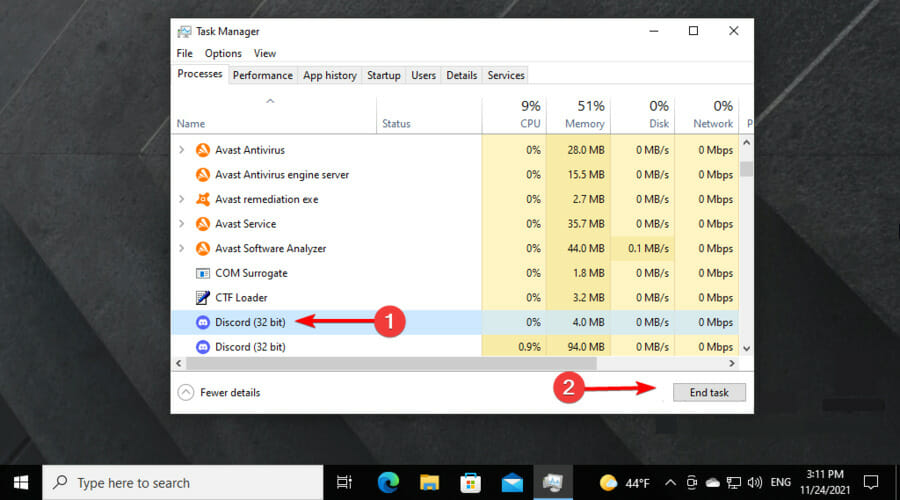
Task: Expand the Avast Antivirus process group
Action: (x=181, y=150)
